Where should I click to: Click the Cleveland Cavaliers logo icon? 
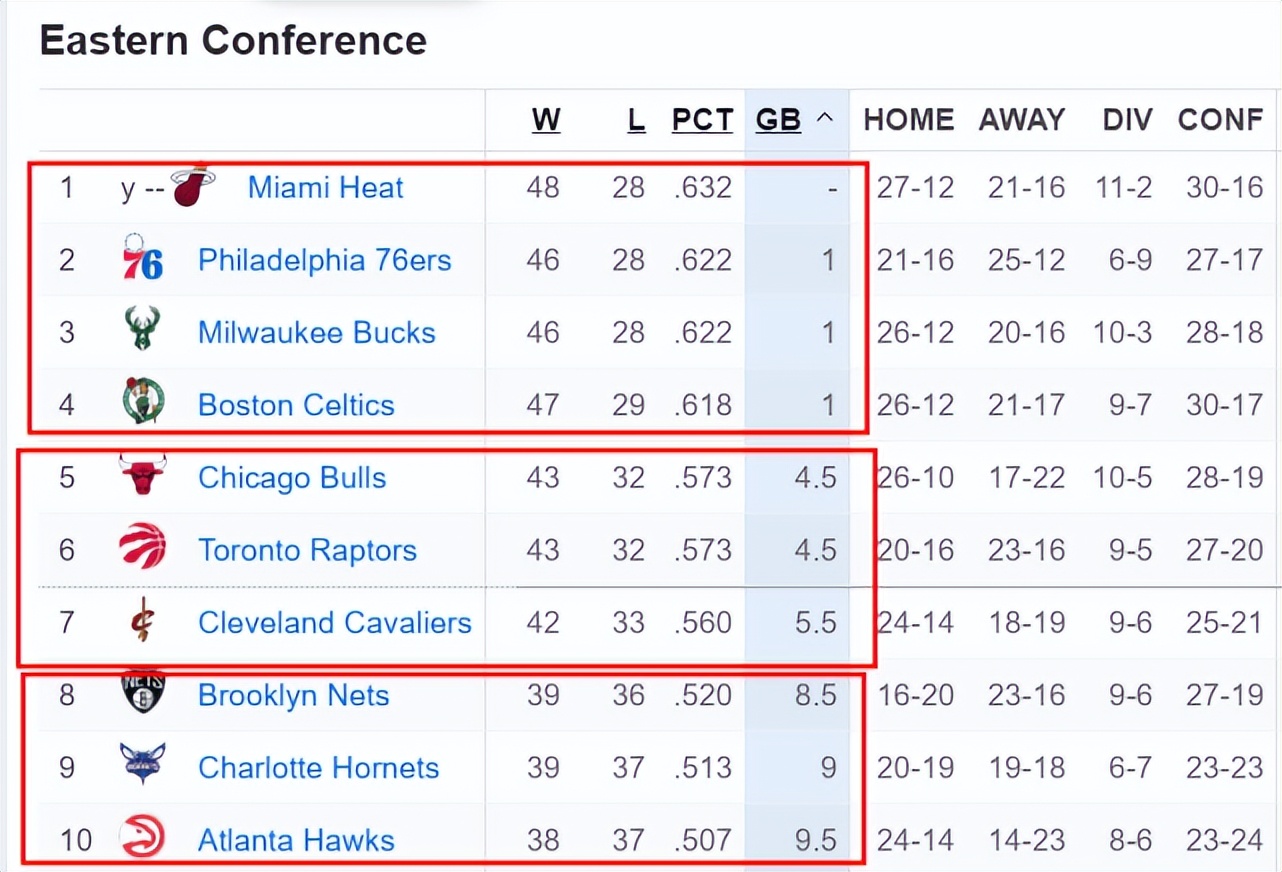coord(142,621)
